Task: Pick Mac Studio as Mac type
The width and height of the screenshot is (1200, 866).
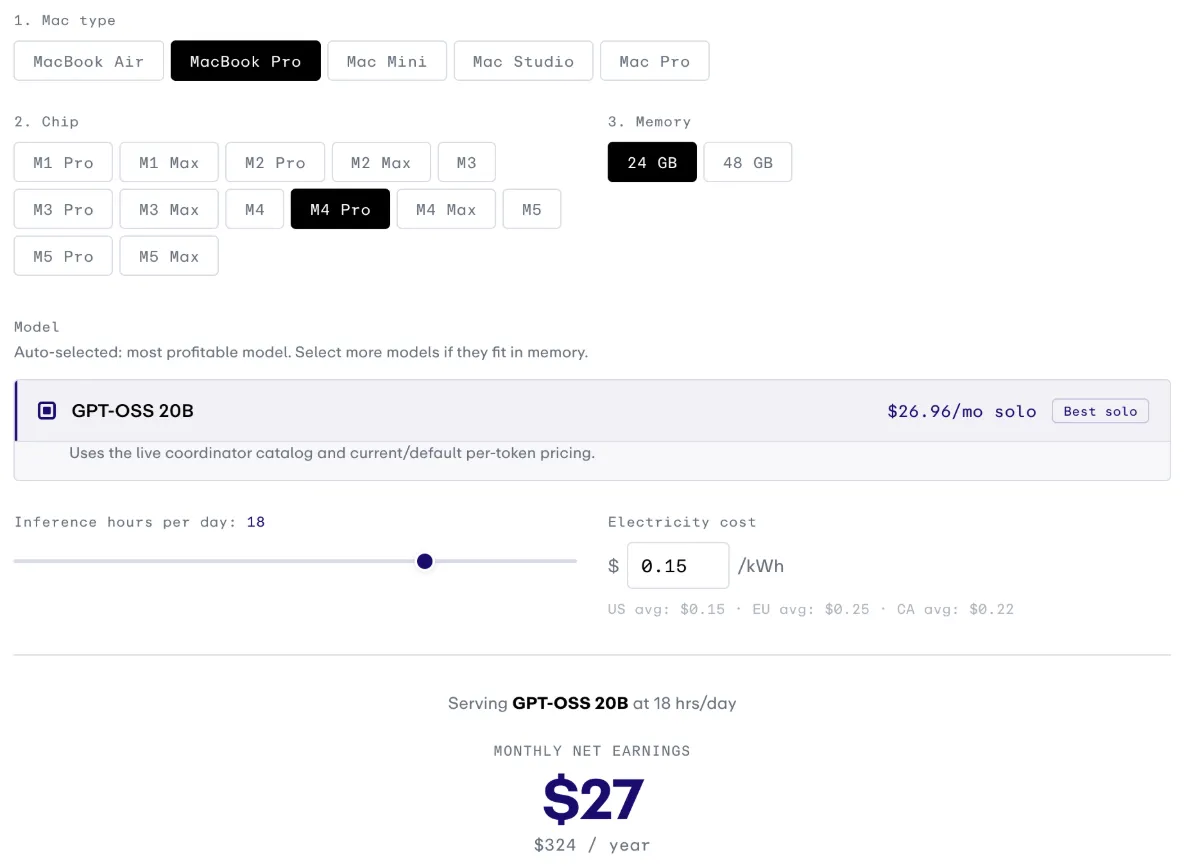Action: pos(524,61)
